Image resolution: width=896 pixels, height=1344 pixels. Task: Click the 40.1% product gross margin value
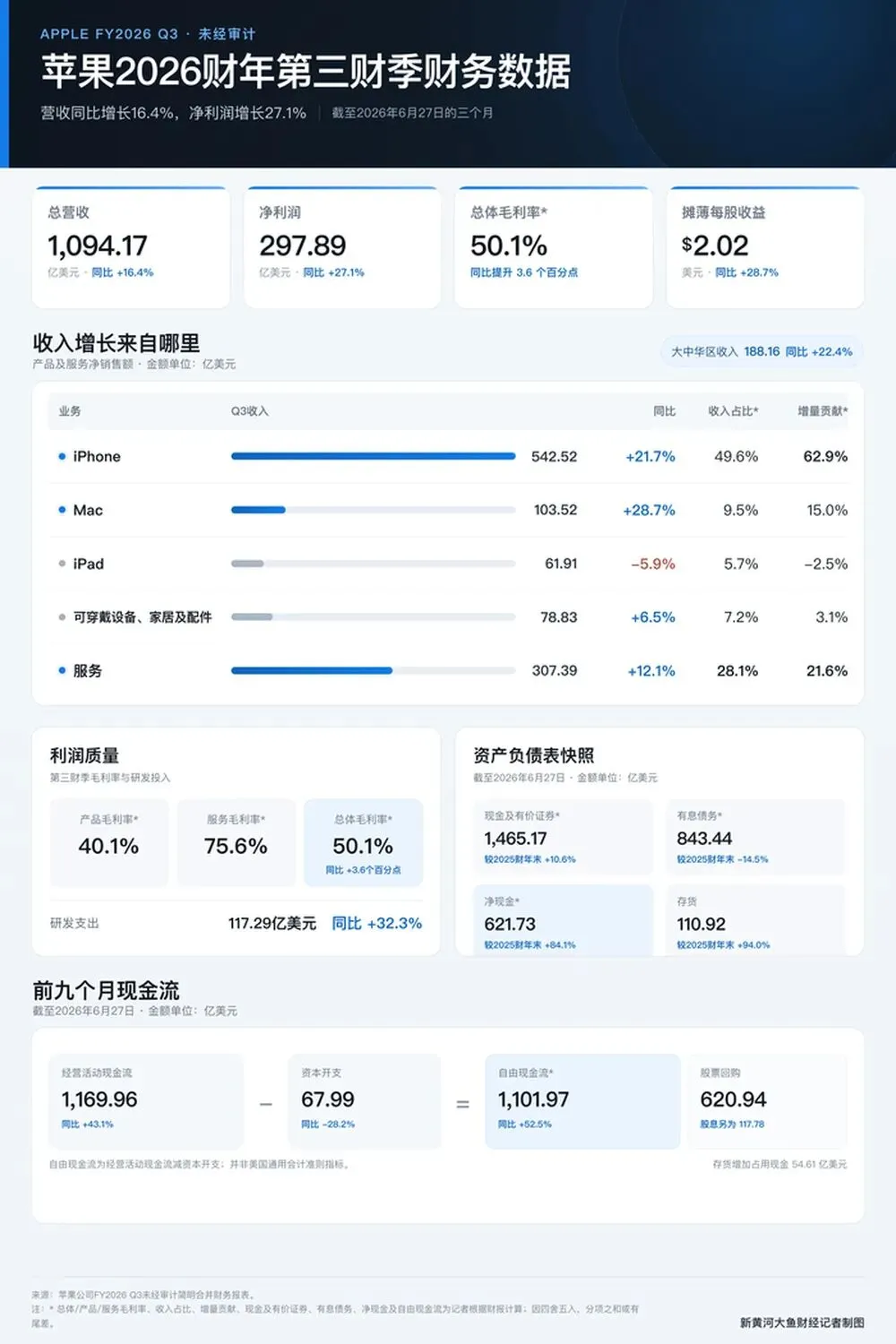click(108, 846)
